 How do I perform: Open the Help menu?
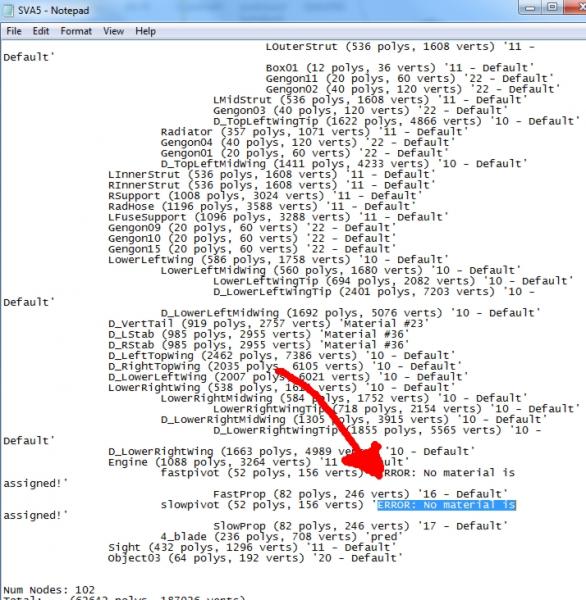(145, 31)
